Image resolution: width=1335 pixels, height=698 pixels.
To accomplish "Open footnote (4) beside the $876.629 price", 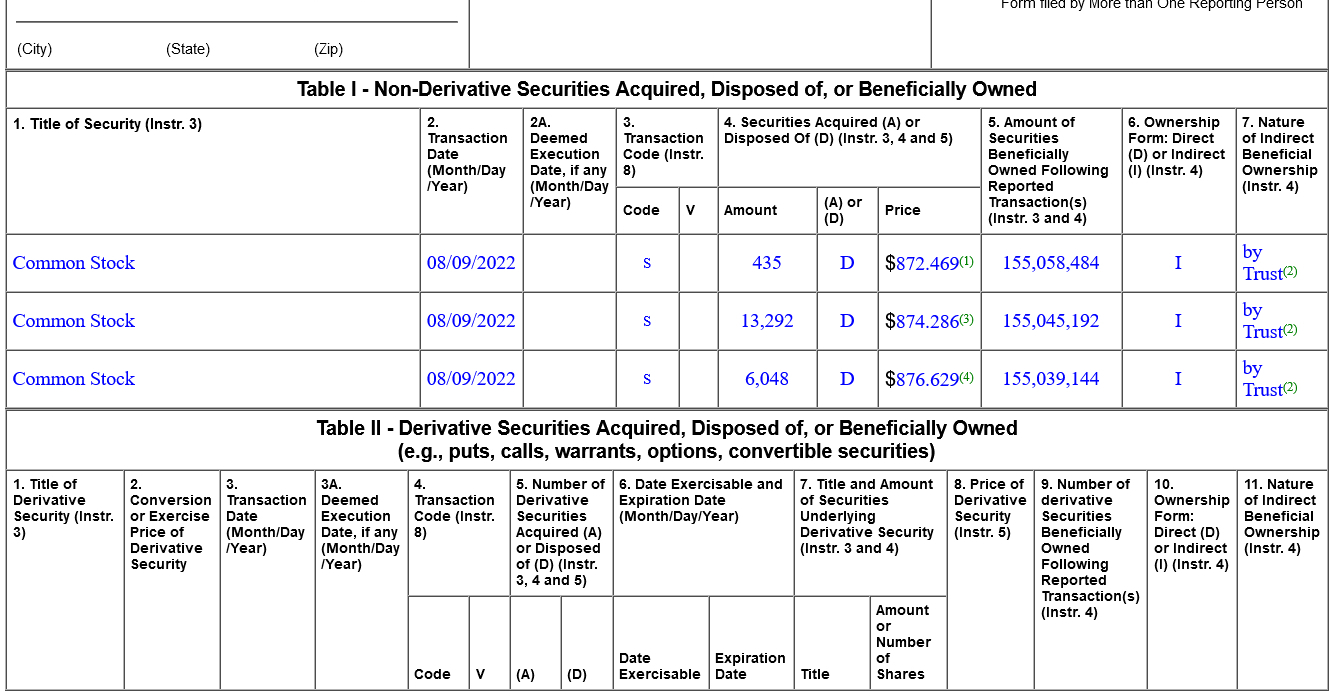I will click(x=966, y=377).
